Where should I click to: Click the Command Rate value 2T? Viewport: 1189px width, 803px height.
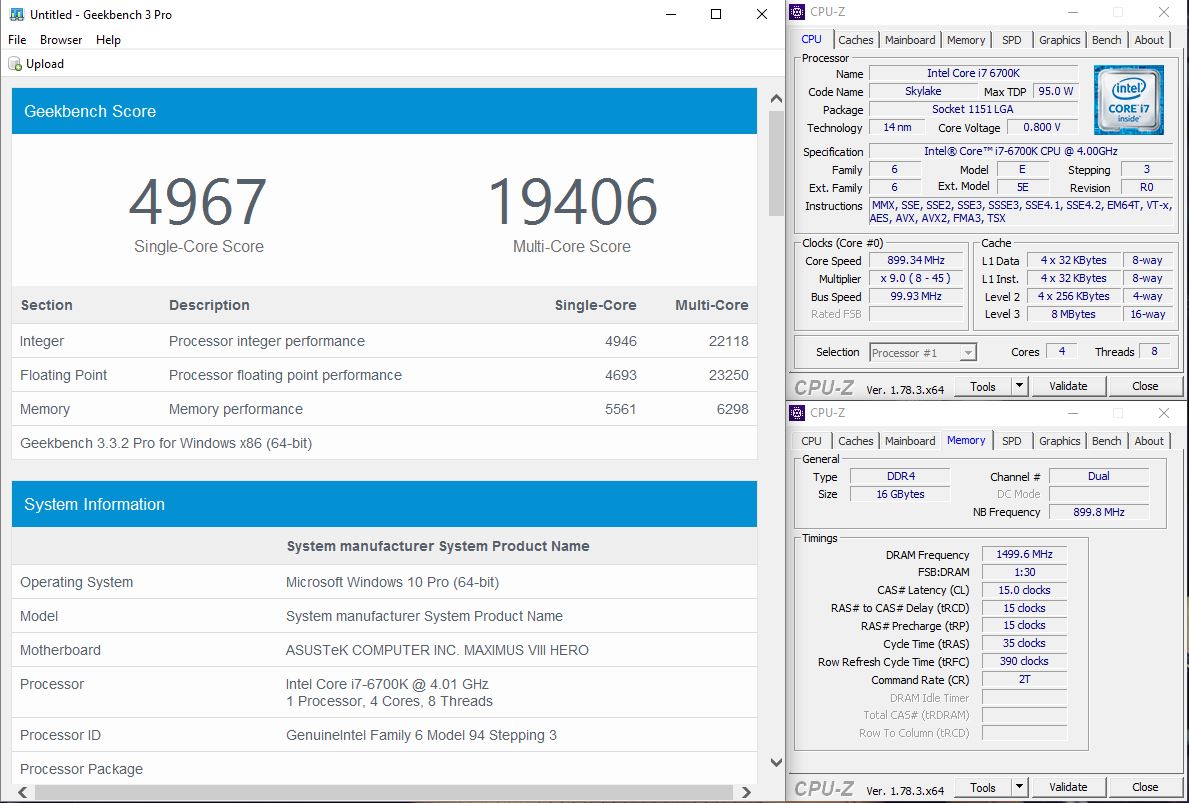pyautogui.click(x=1024, y=679)
